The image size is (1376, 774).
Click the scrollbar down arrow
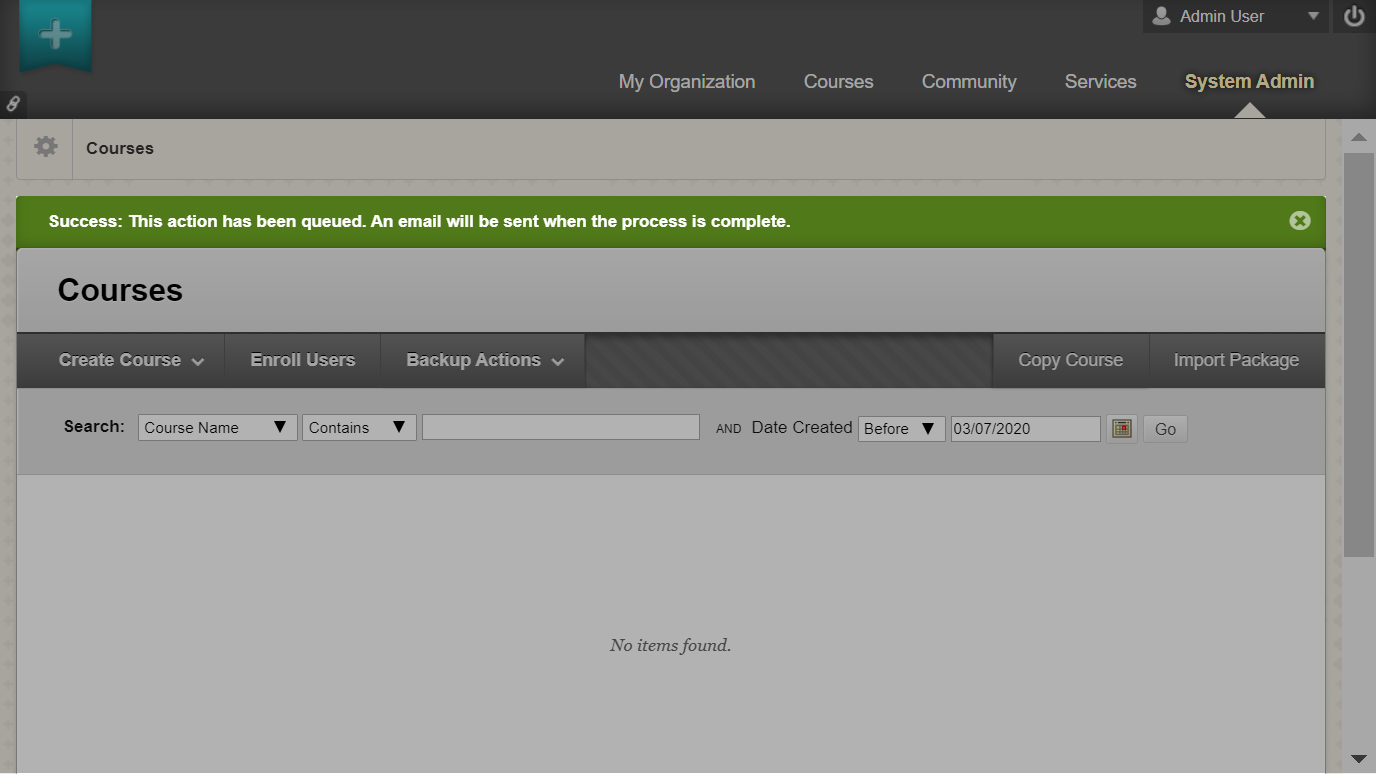[1358, 760]
